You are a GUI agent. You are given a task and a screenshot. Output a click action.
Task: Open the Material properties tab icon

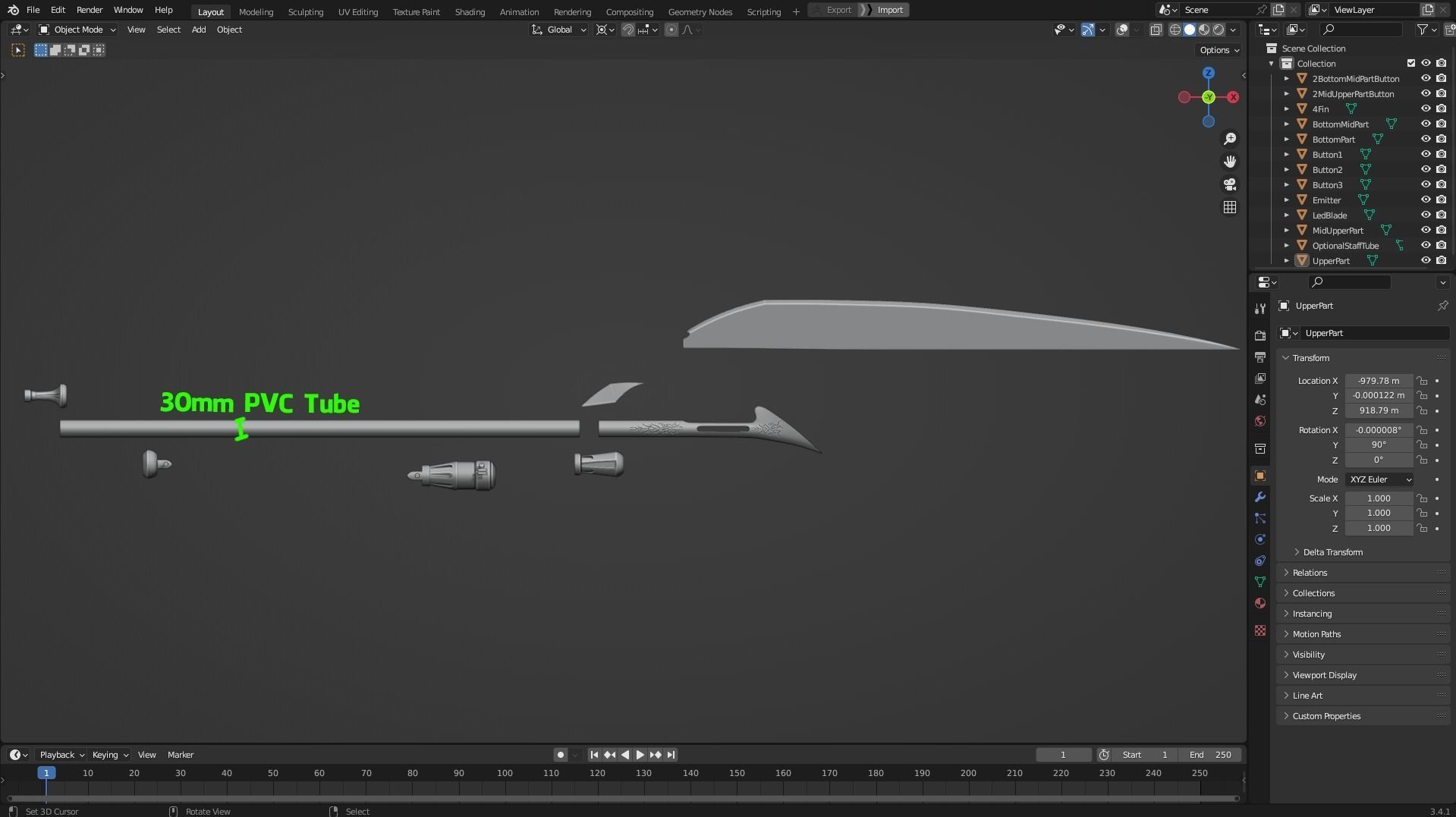tap(1259, 604)
